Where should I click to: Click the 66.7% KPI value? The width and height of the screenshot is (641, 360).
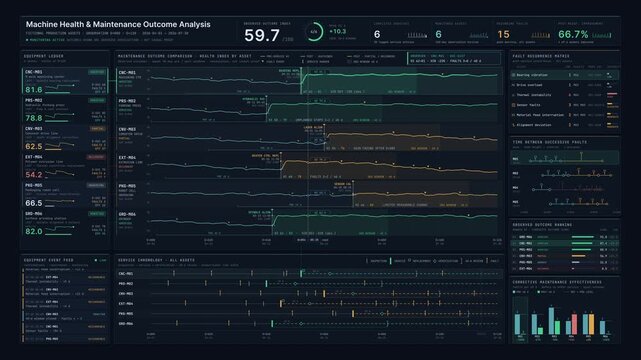[573, 34]
